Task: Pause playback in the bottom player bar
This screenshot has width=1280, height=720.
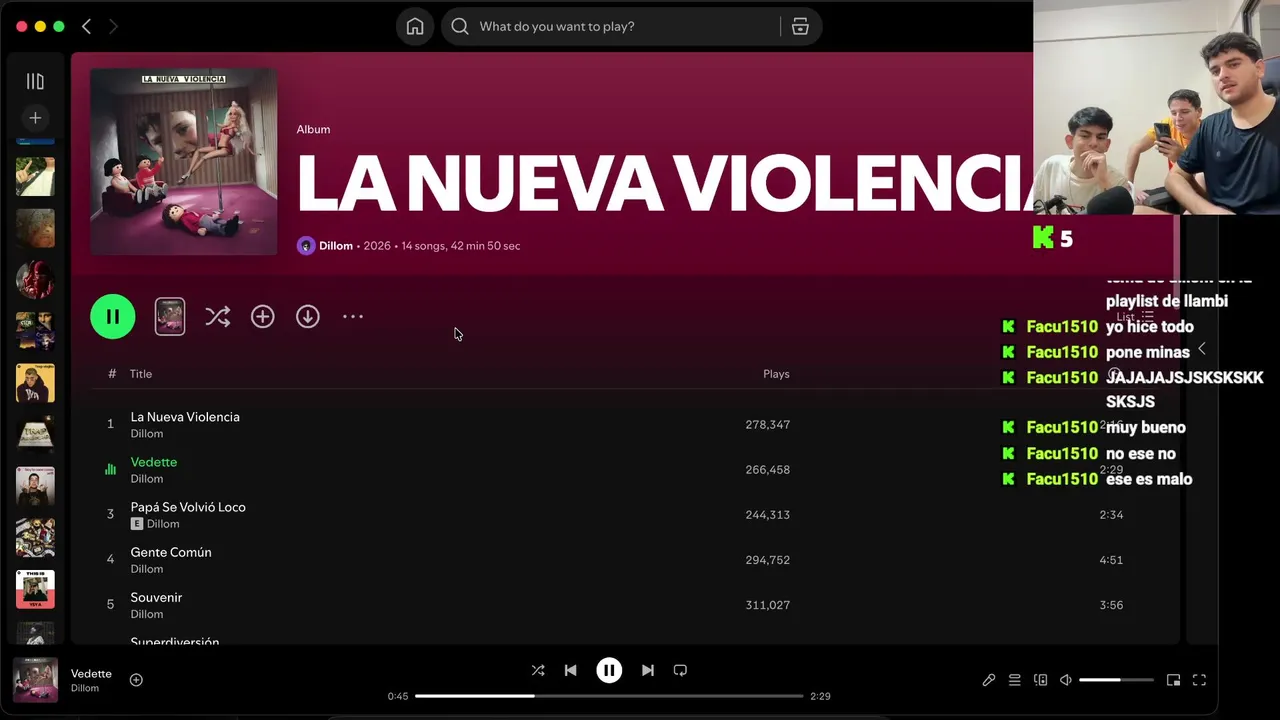Action: [x=609, y=670]
